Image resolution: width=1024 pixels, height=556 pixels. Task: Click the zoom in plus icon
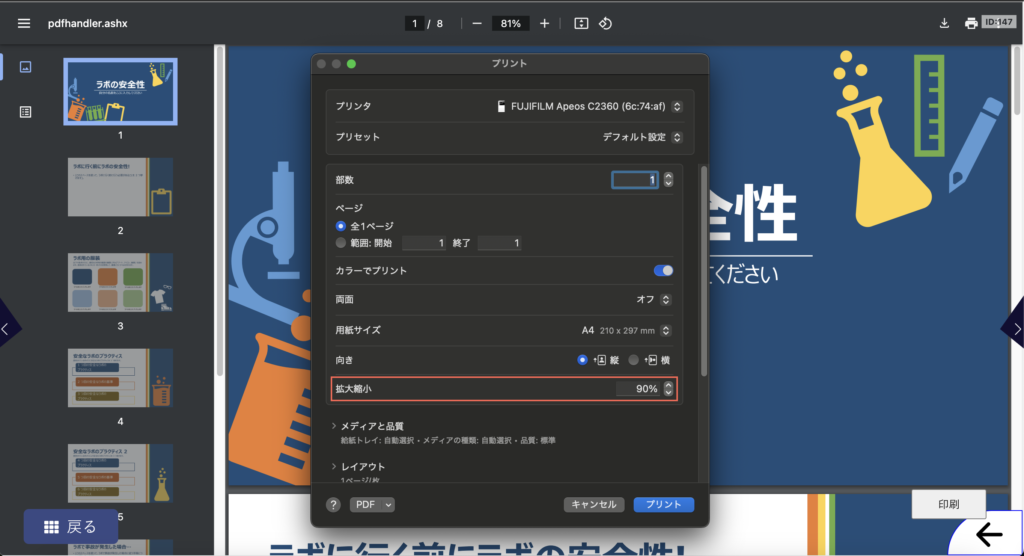point(545,24)
